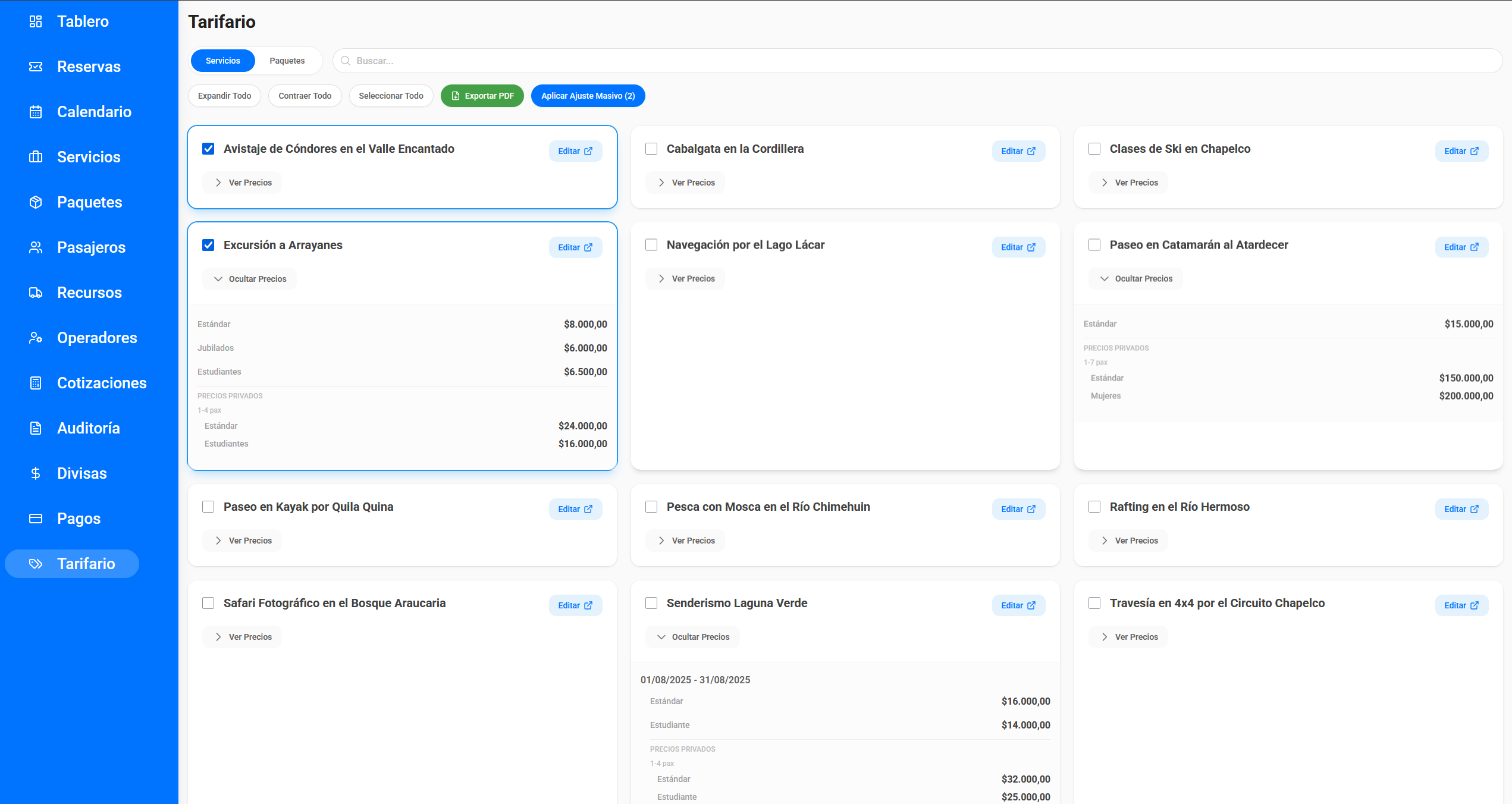Viewport: 1512px width, 804px height.
Task: Click external-link icon on Cabalgata en la Cordillera Editar
Action: (1031, 151)
